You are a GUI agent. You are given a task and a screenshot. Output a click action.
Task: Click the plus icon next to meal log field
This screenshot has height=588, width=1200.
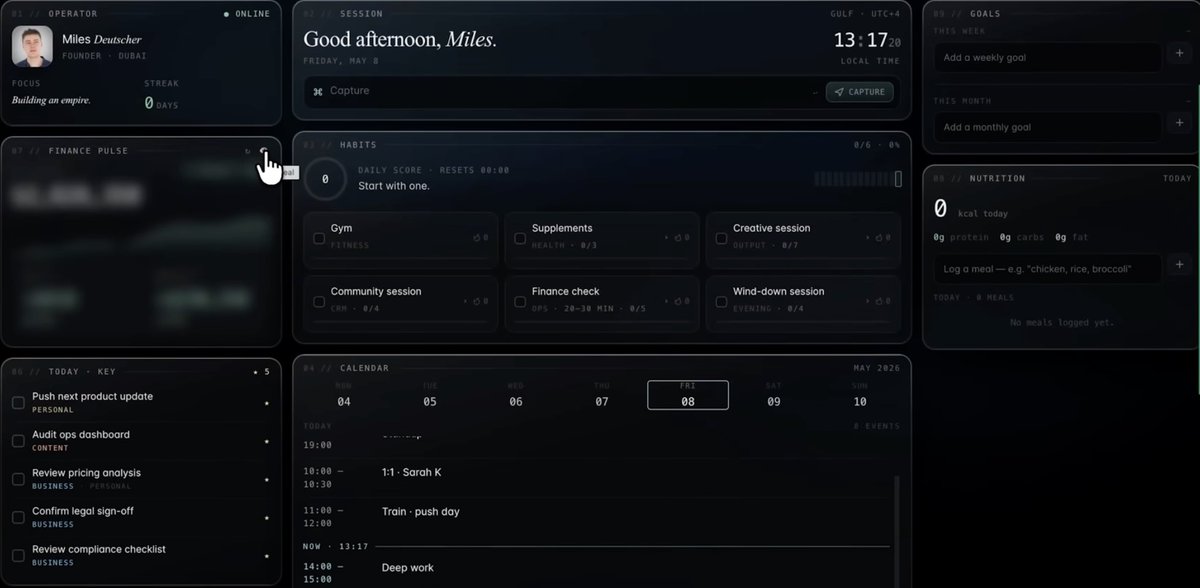tap(1177, 268)
